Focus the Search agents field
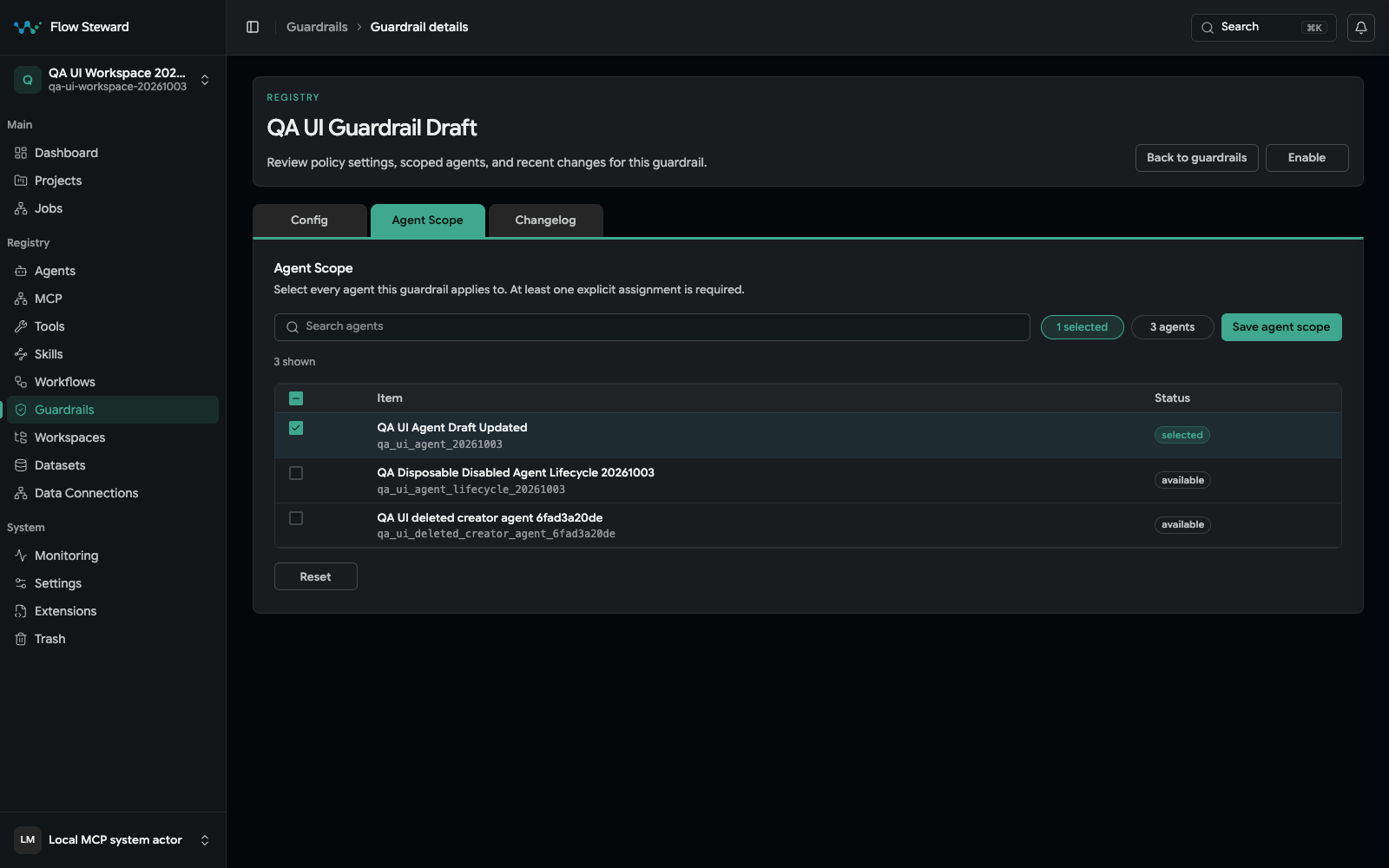The height and width of the screenshot is (868, 1389). 652,327
